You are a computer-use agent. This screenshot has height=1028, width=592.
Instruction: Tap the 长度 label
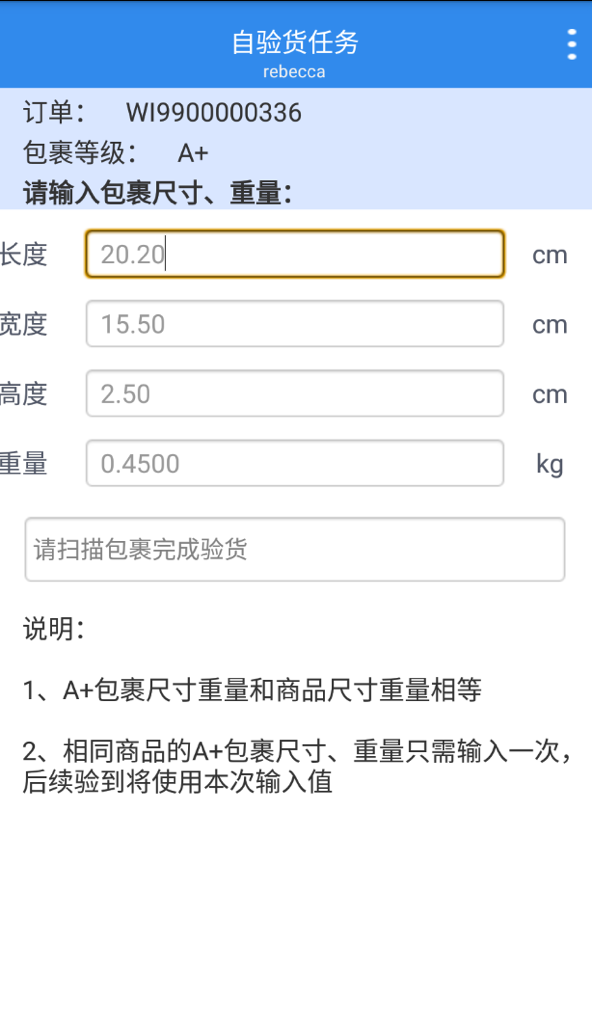tap(24, 254)
